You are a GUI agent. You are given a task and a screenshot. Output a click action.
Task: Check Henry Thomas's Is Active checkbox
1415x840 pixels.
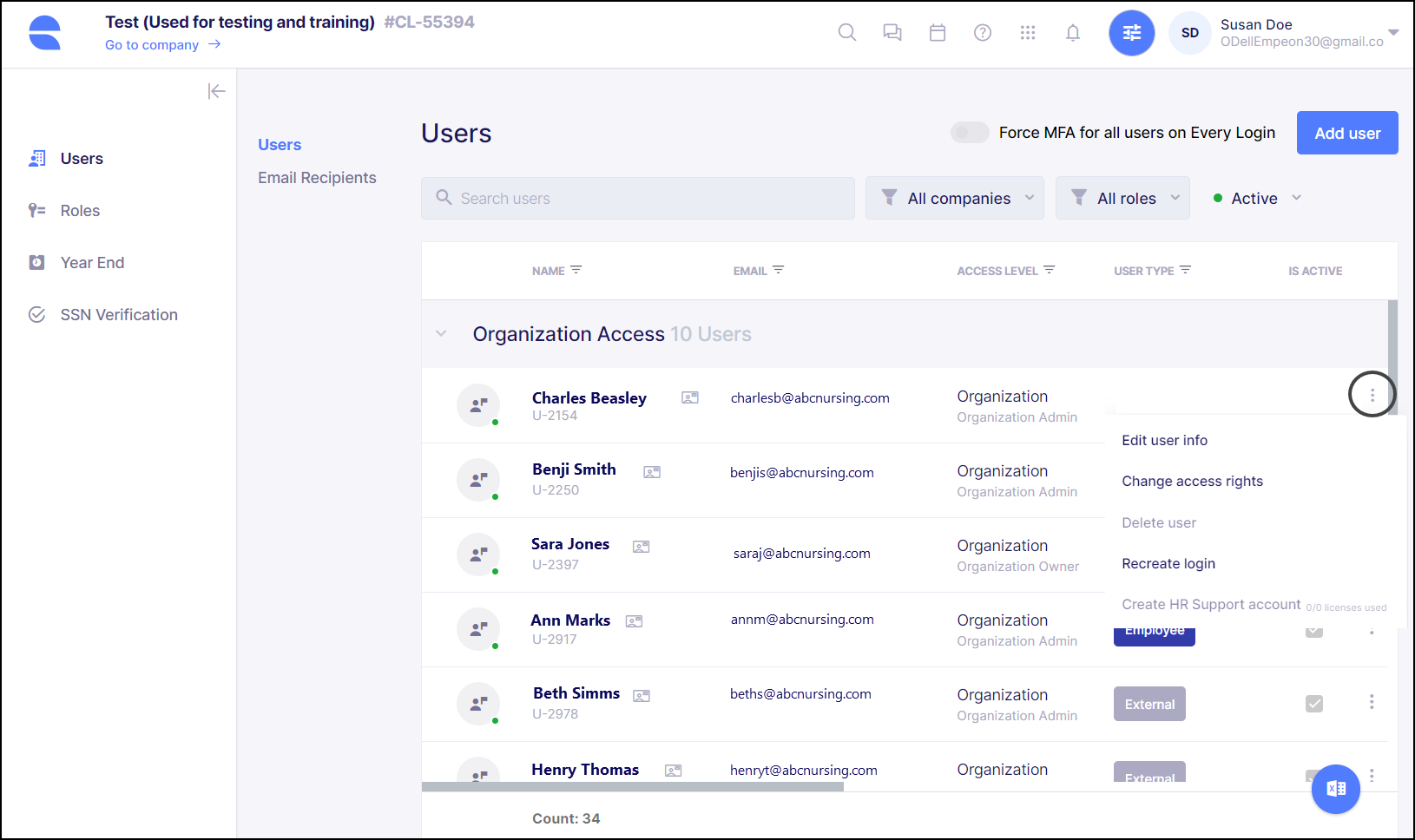1313,777
